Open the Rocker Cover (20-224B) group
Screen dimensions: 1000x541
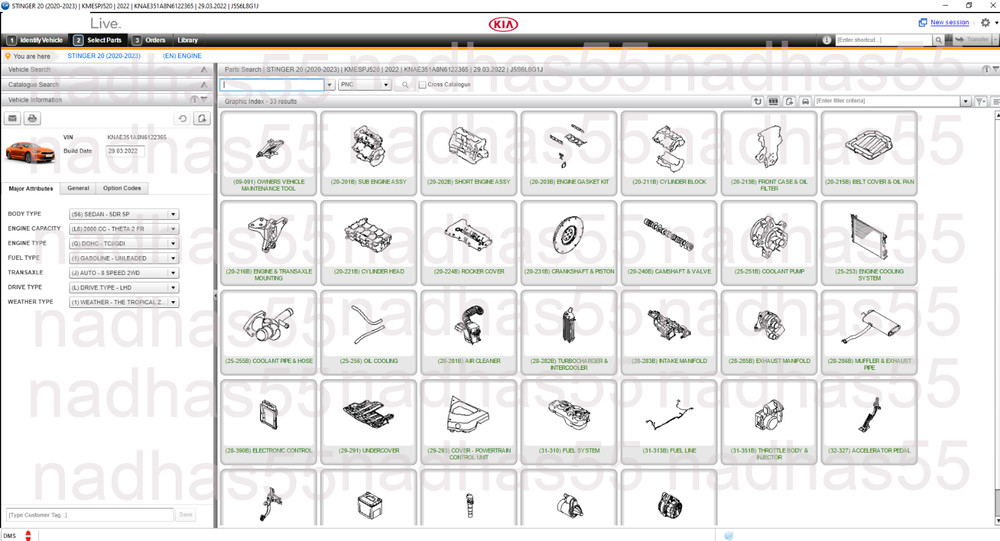pyautogui.click(x=469, y=242)
